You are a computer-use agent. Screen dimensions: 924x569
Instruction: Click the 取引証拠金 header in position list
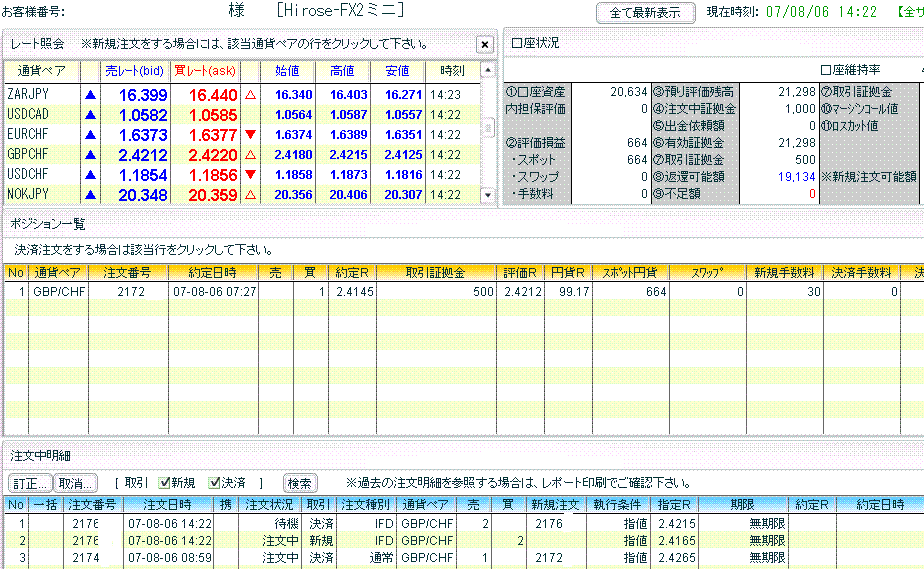click(435, 273)
